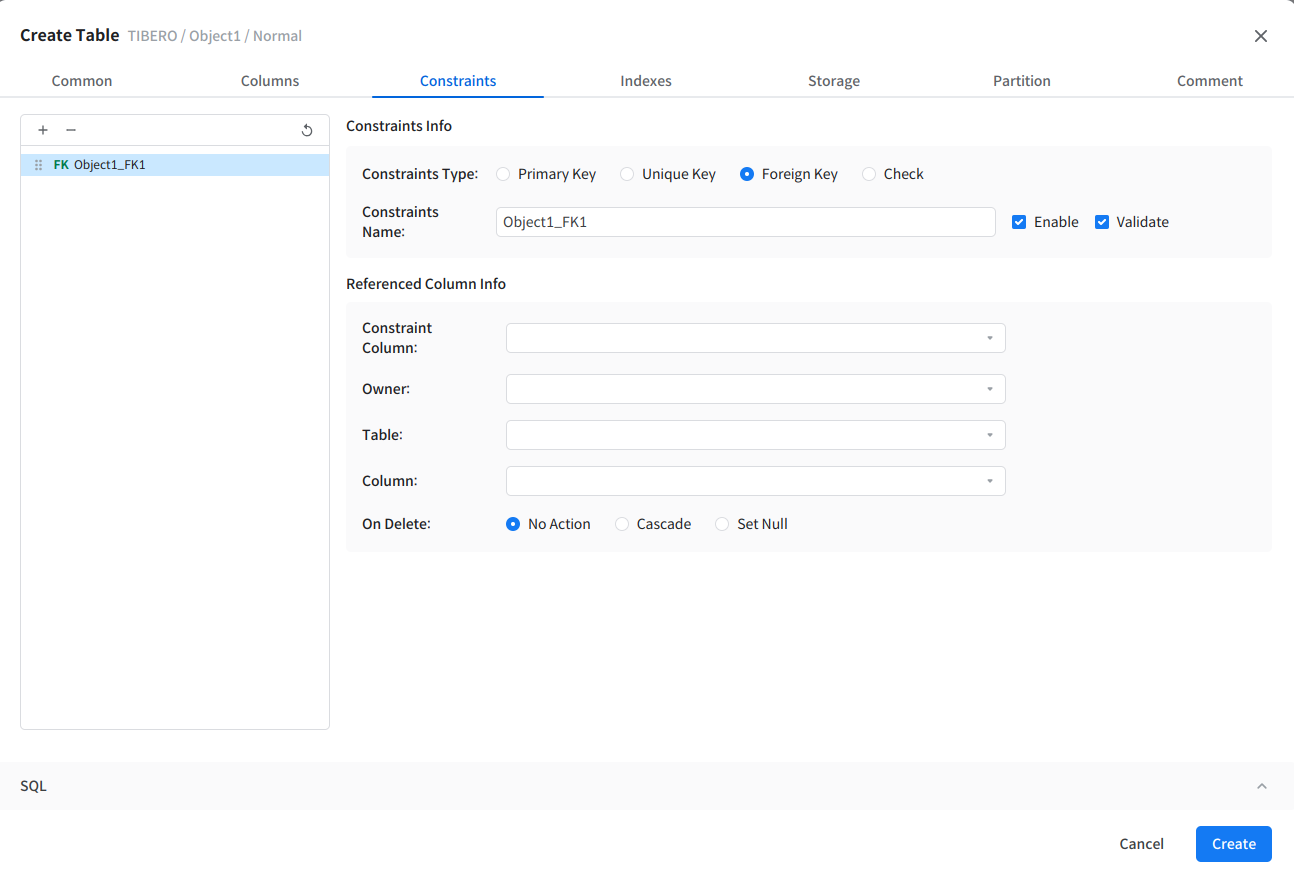Open the Constraint Column dropdown
The width and height of the screenshot is (1294, 882).
755,338
